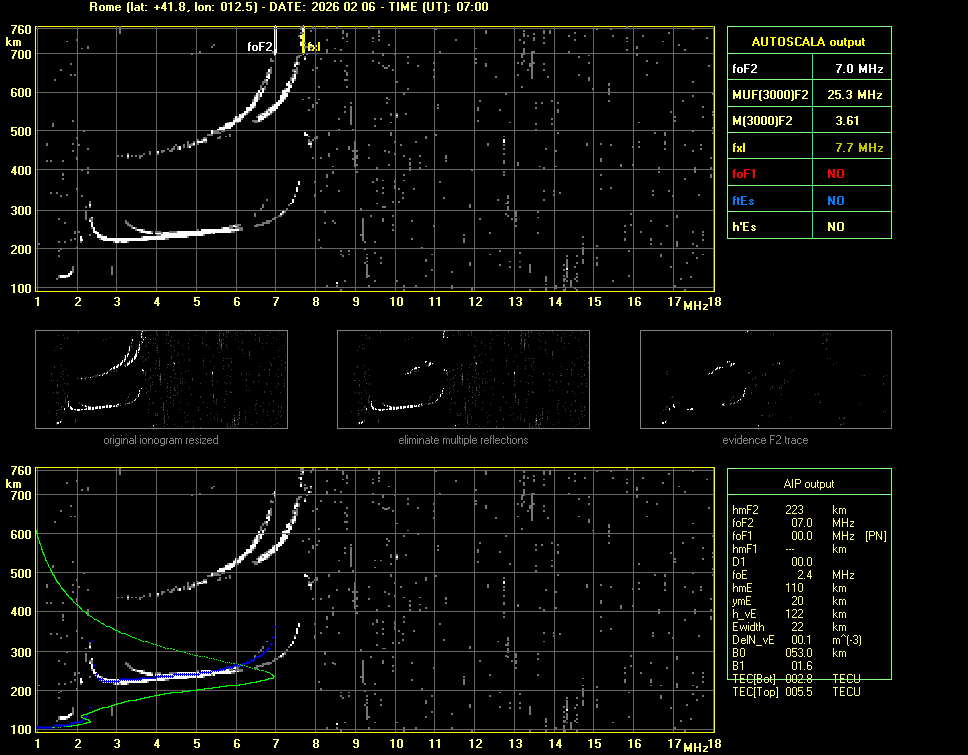Click the blue ftEs row label

(744, 200)
